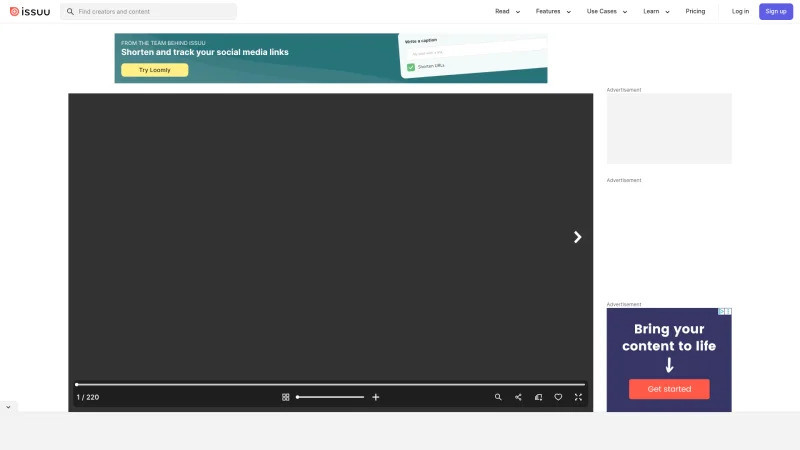Open the Pricing page

click(x=695, y=11)
